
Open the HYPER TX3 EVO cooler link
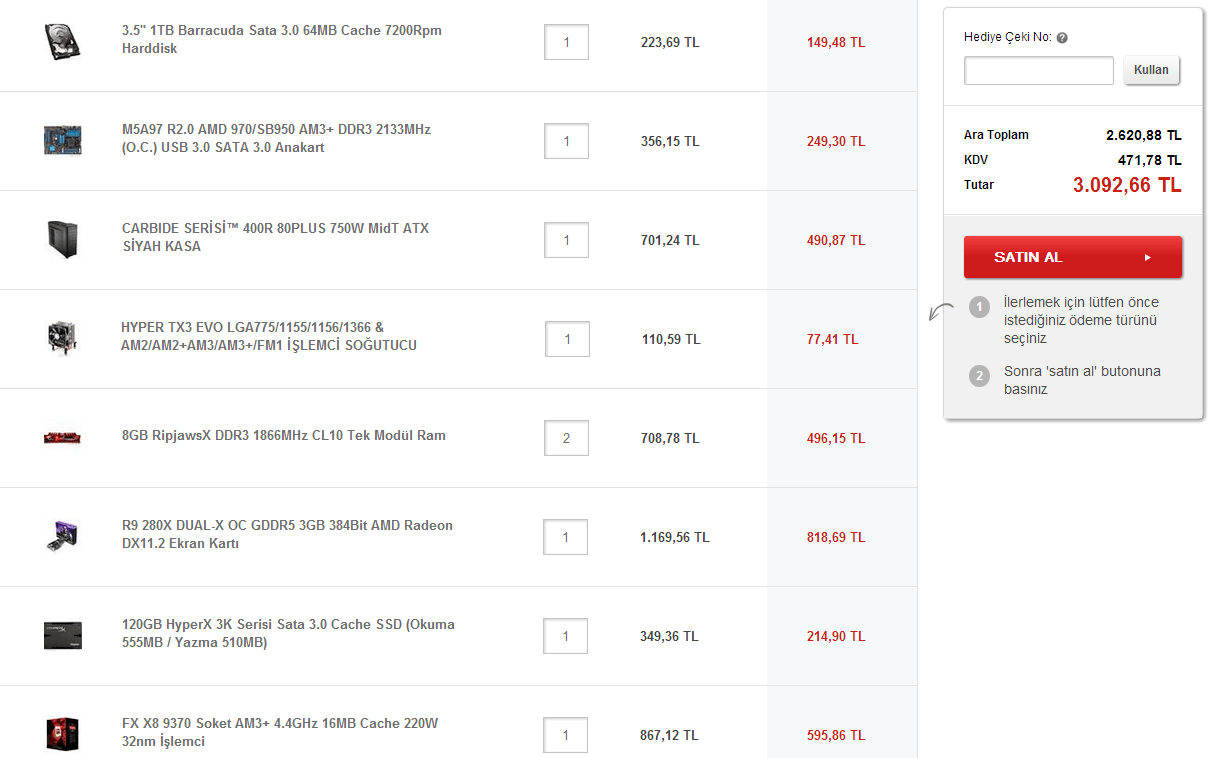pos(268,336)
